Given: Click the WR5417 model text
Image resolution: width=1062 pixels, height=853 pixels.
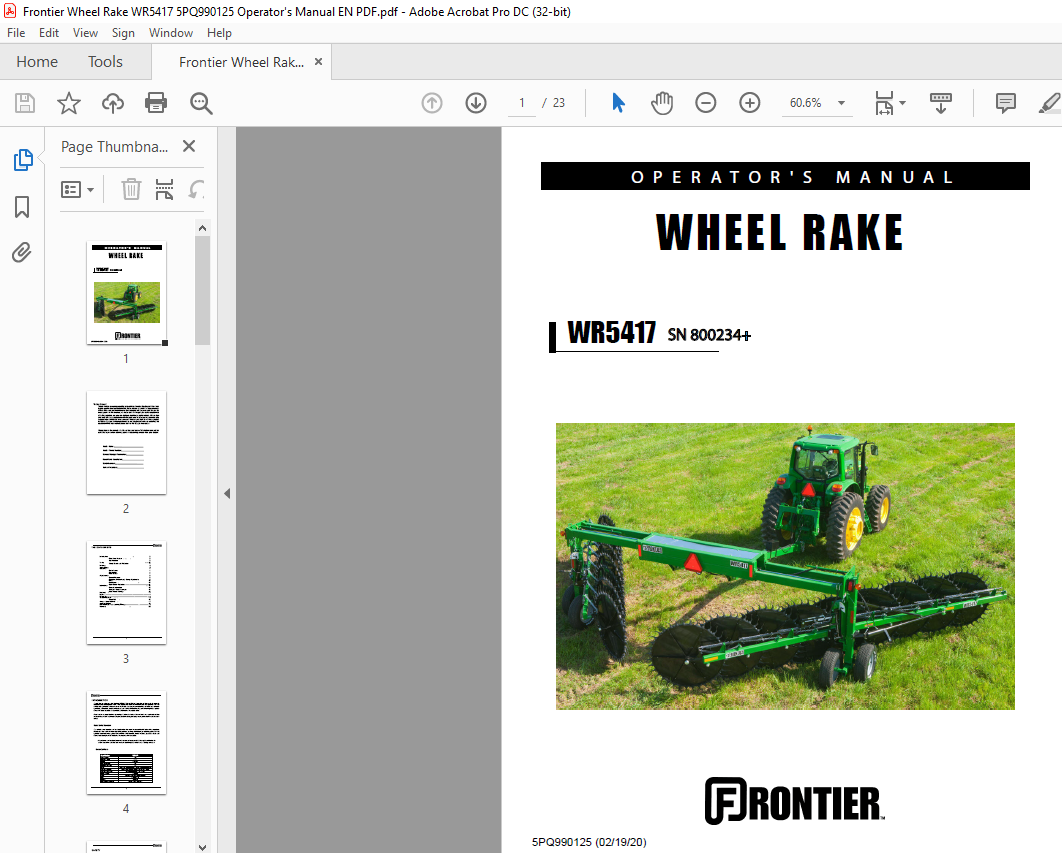Looking at the screenshot, I should [612, 333].
